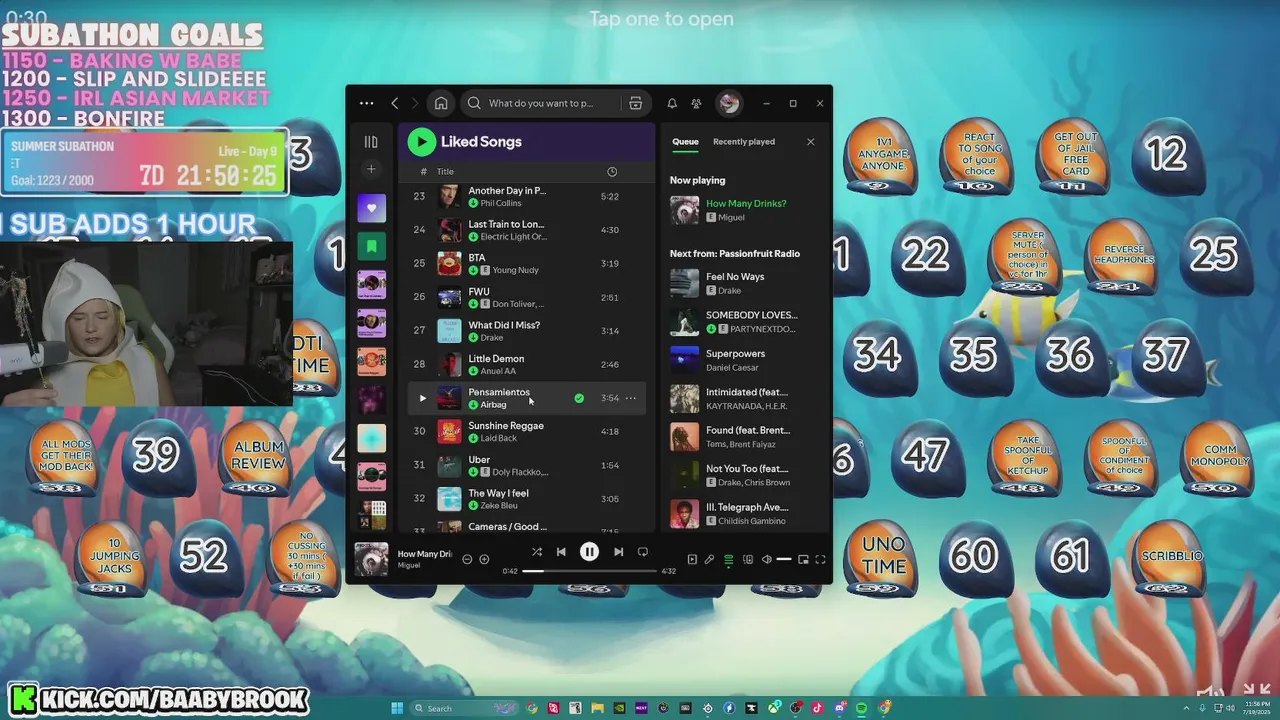
Task: Select the Little Demon track
Action: pyautogui.click(x=526, y=364)
